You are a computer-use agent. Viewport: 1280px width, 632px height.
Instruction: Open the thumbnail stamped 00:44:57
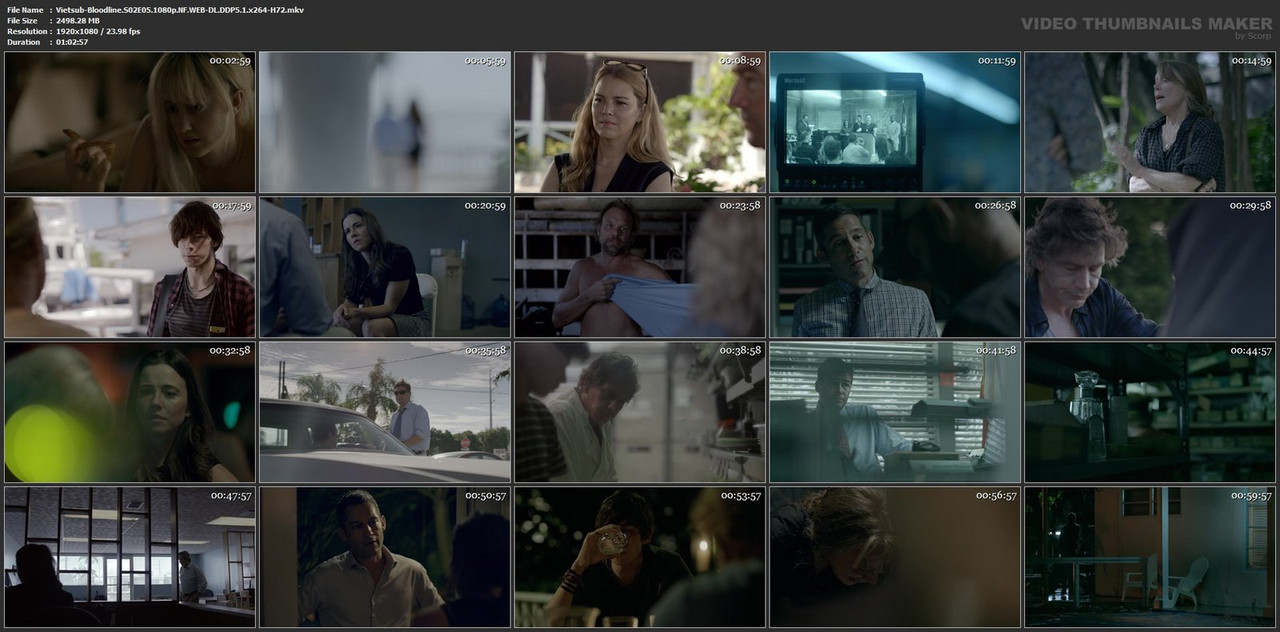pos(1150,412)
